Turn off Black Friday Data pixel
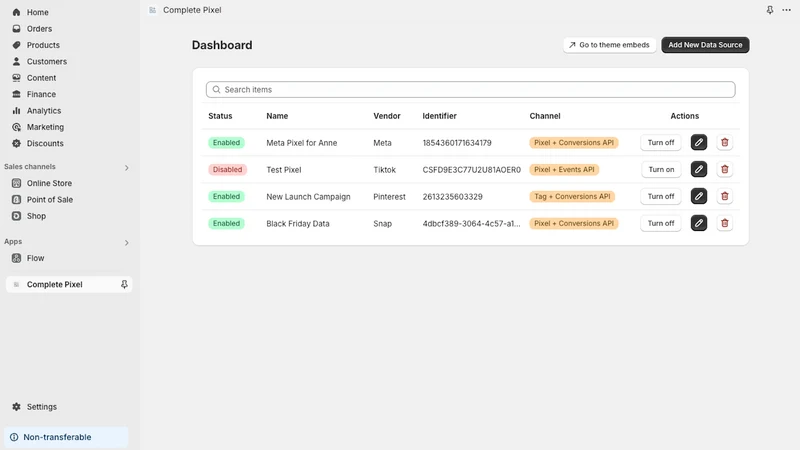 click(x=661, y=223)
